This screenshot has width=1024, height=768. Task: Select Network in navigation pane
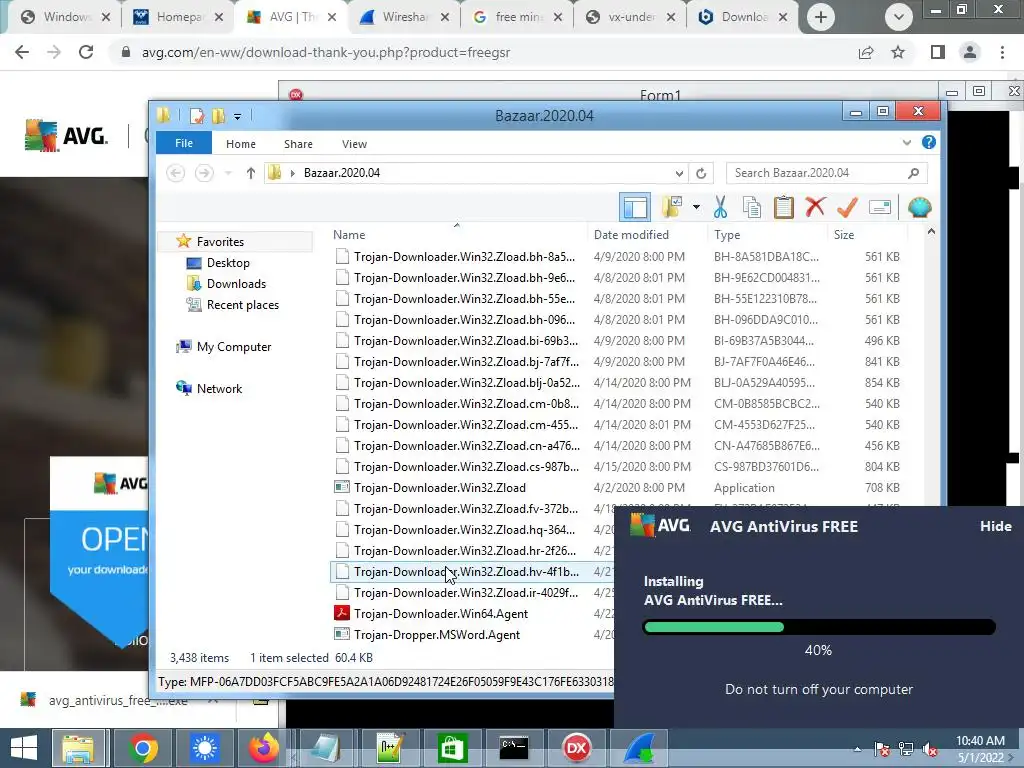219,389
